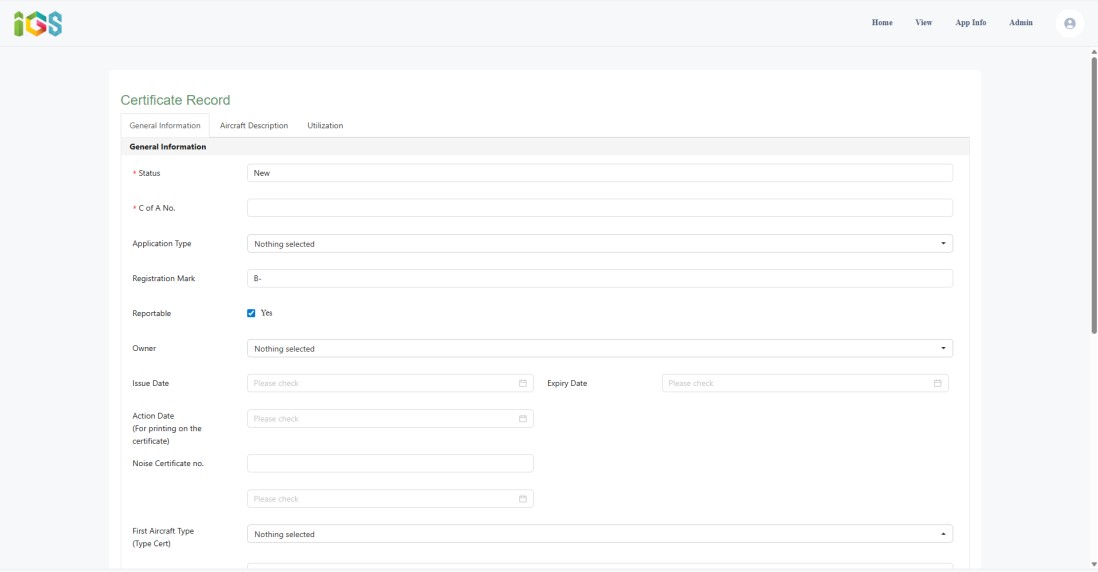Toggle the Reportable Yes checkbox
The image size is (1098, 572).
[x=251, y=313]
